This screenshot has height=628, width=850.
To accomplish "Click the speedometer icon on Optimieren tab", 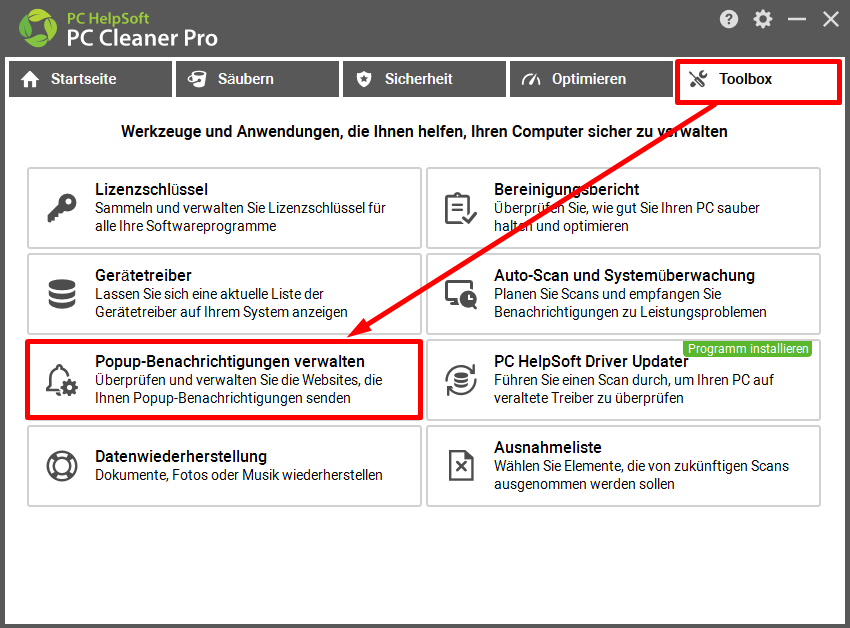I will click(x=531, y=79).
